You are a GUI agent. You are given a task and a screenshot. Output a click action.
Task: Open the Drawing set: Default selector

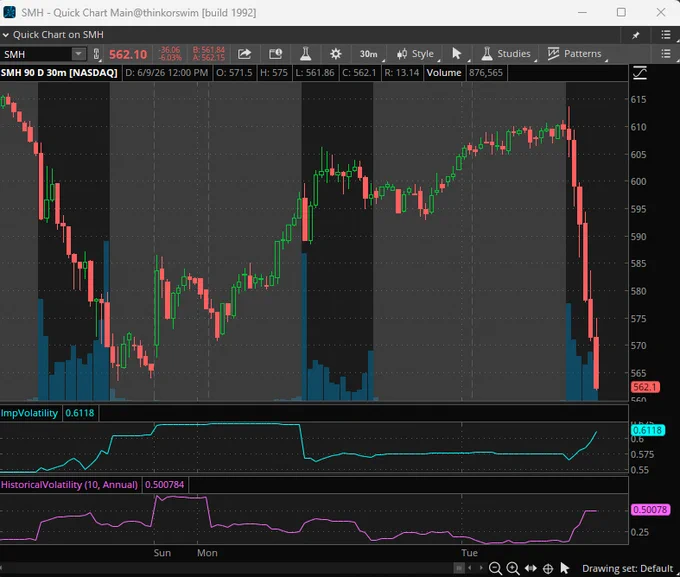click(627, 568)
